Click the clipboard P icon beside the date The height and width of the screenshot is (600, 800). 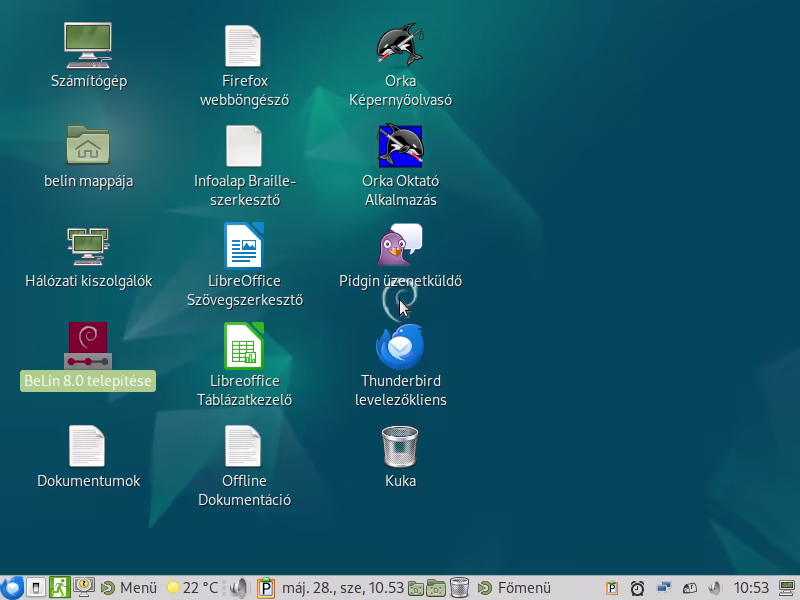pos(266,588)
